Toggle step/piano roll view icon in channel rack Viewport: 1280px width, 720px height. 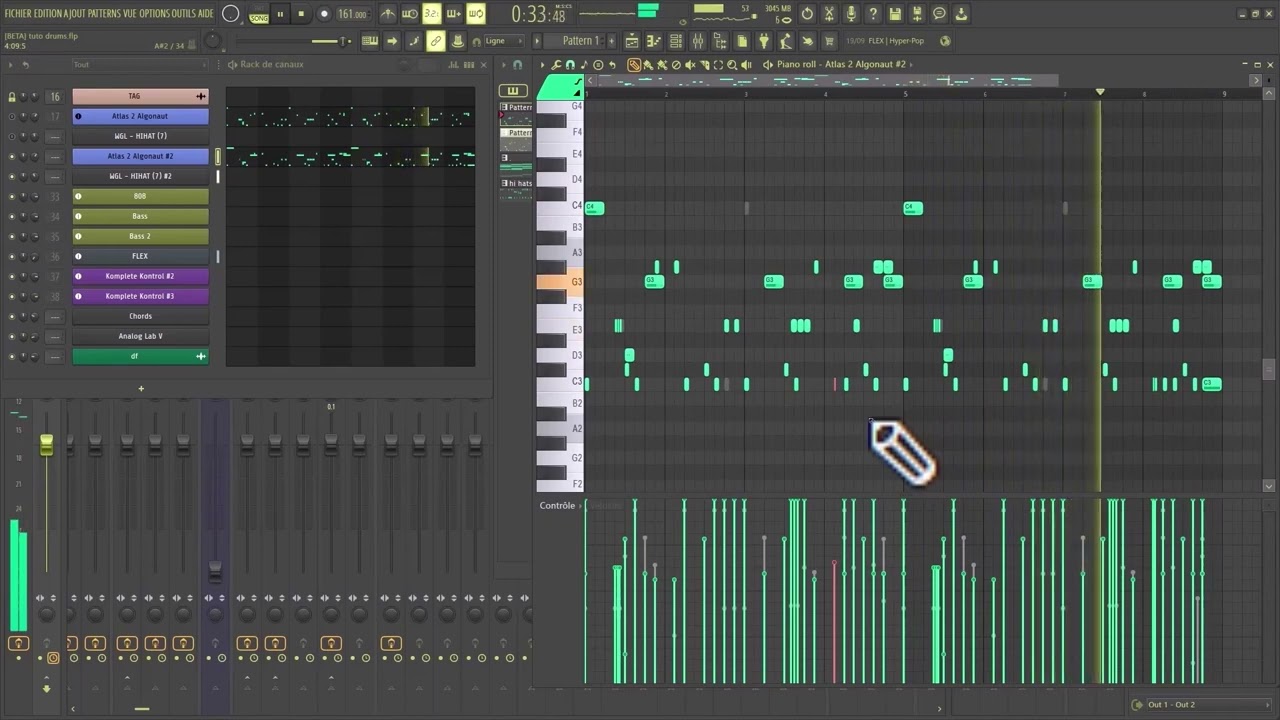point(469,65)
